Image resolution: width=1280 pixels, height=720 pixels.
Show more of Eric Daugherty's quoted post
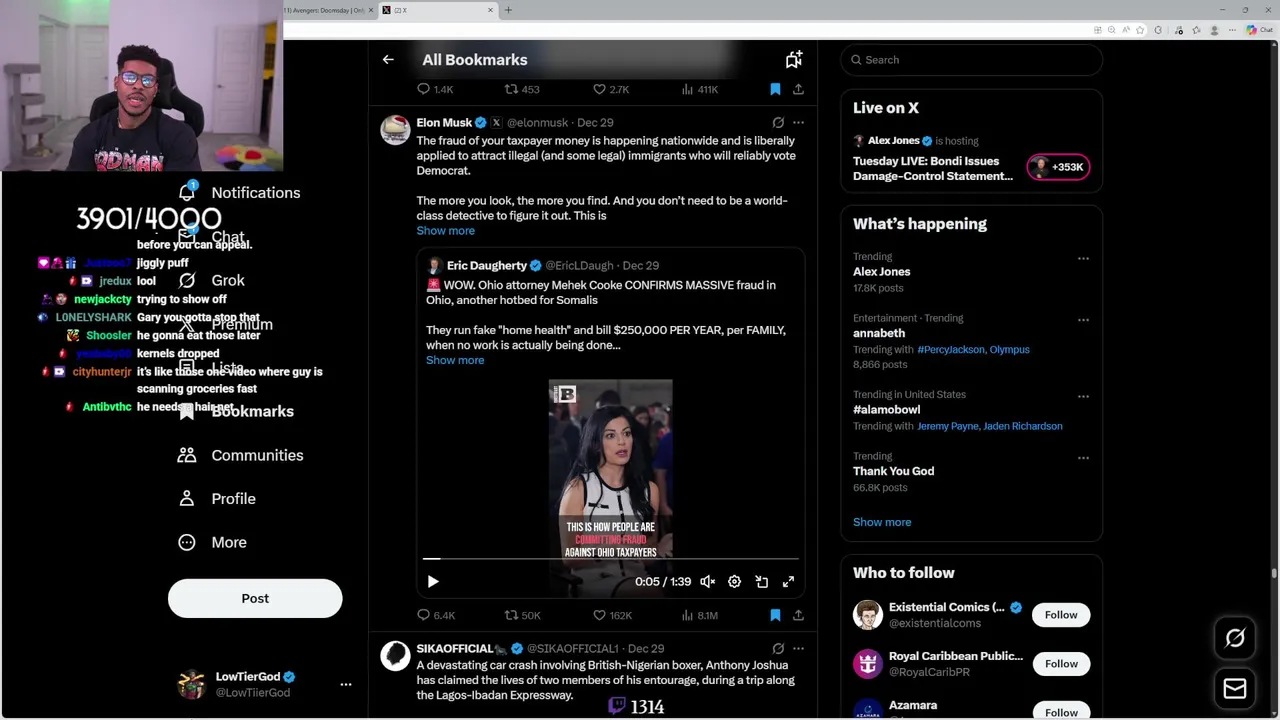click(x=455, y=360)
